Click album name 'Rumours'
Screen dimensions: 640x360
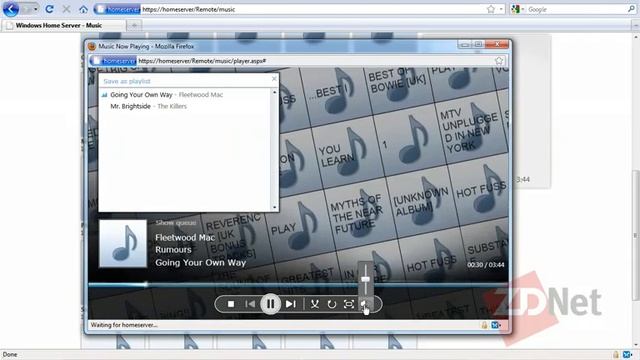tap(173, 250)
